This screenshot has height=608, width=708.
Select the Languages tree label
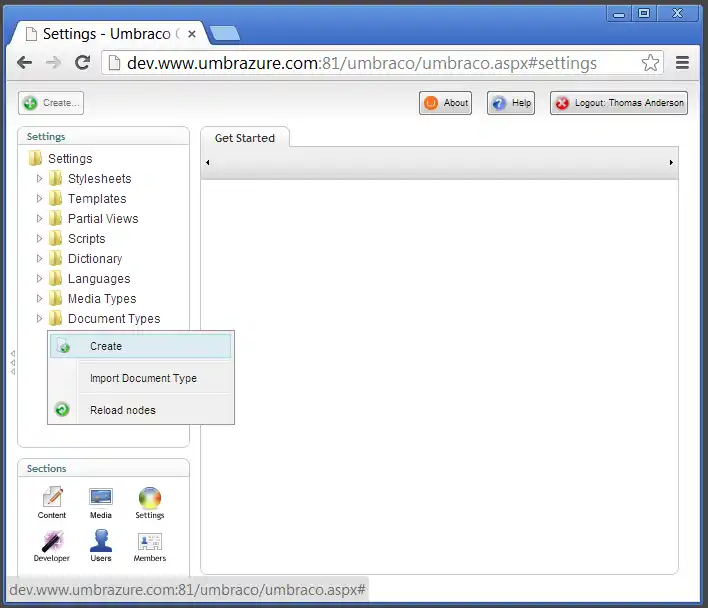pyautogui.click(x=99, y=279)
